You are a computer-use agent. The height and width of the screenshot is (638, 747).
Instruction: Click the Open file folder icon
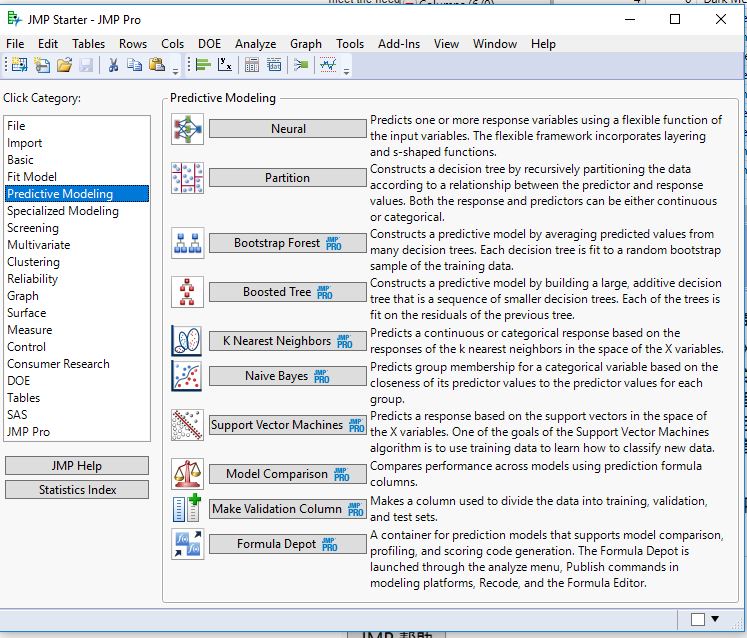[64, 66]
